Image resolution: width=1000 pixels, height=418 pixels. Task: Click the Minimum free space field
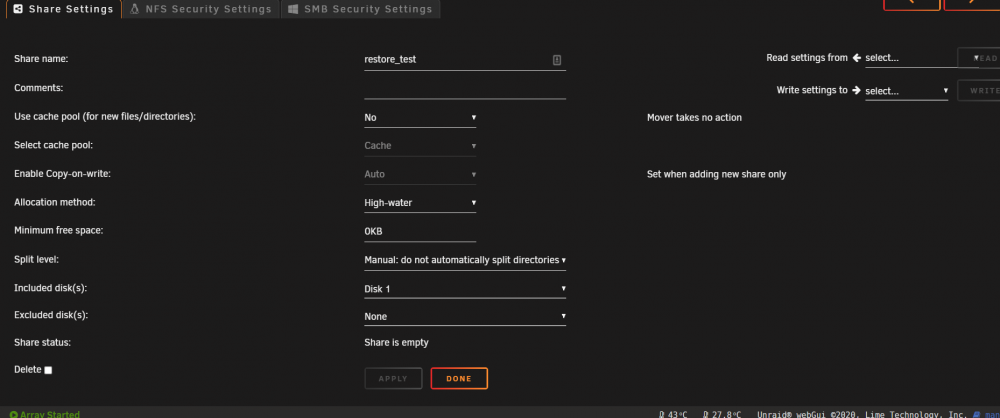(x=420, y=232)
